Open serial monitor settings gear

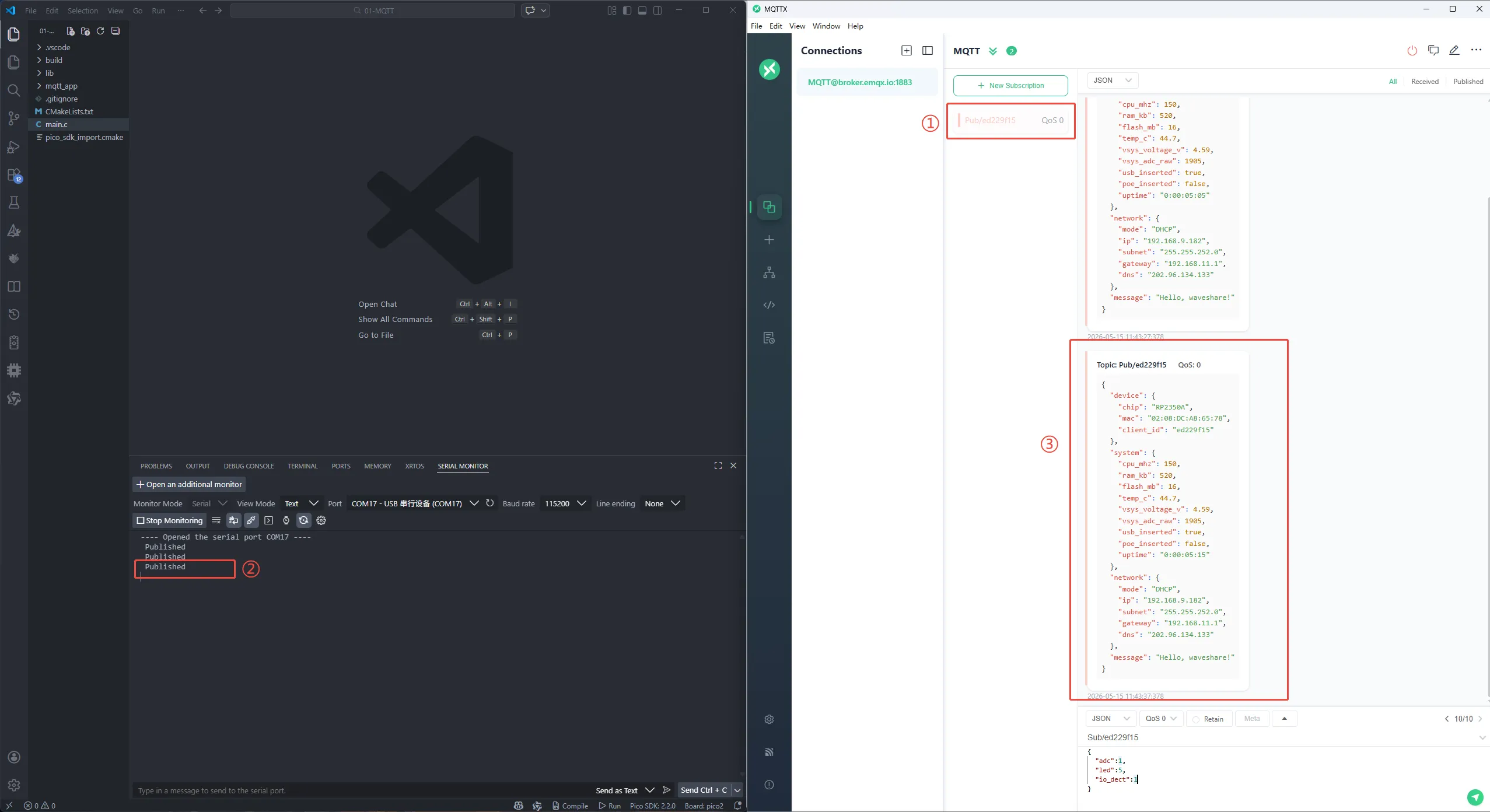[x=321, y=520]
